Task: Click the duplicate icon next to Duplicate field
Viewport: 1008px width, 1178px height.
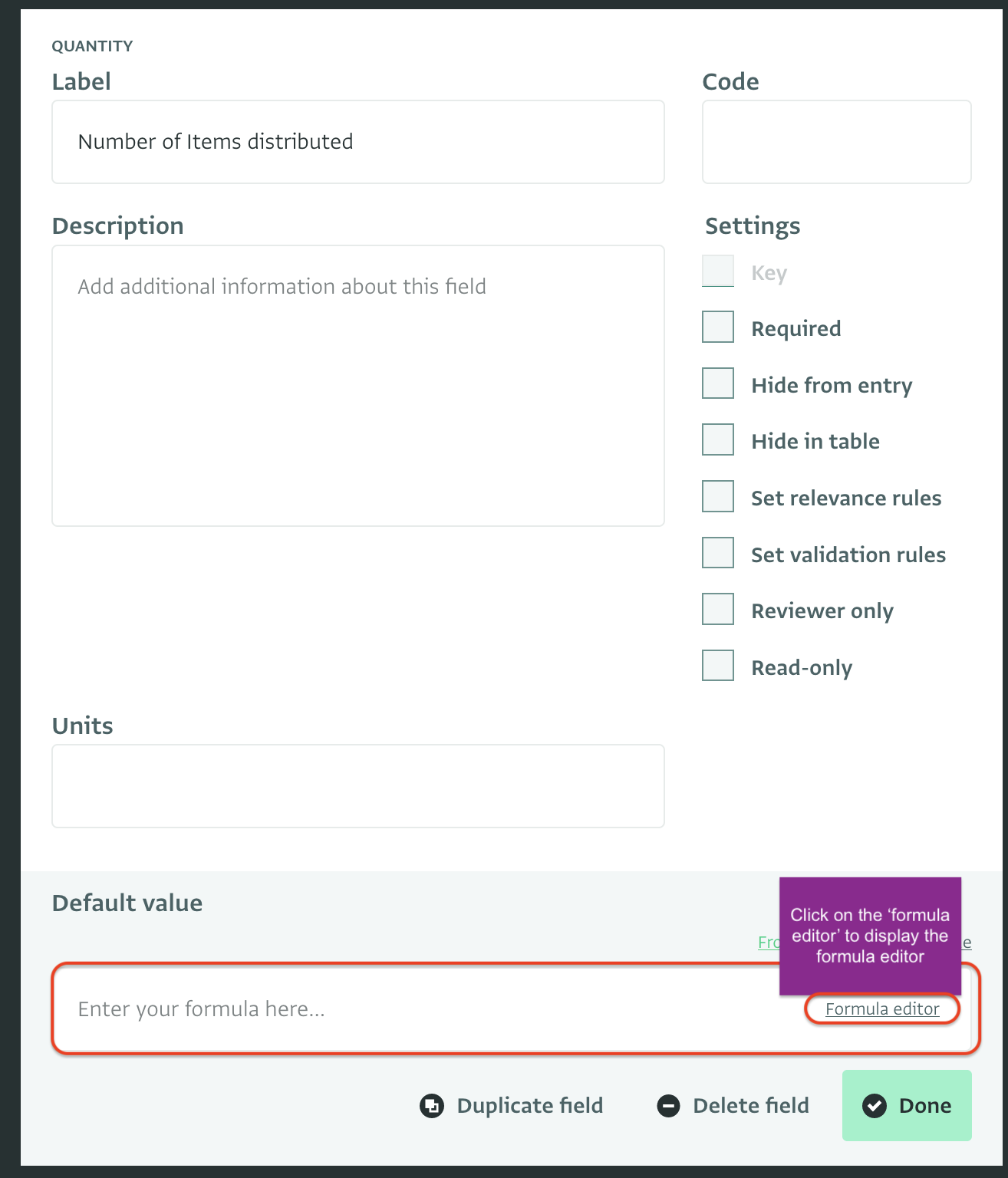Action: (432, 1105)
